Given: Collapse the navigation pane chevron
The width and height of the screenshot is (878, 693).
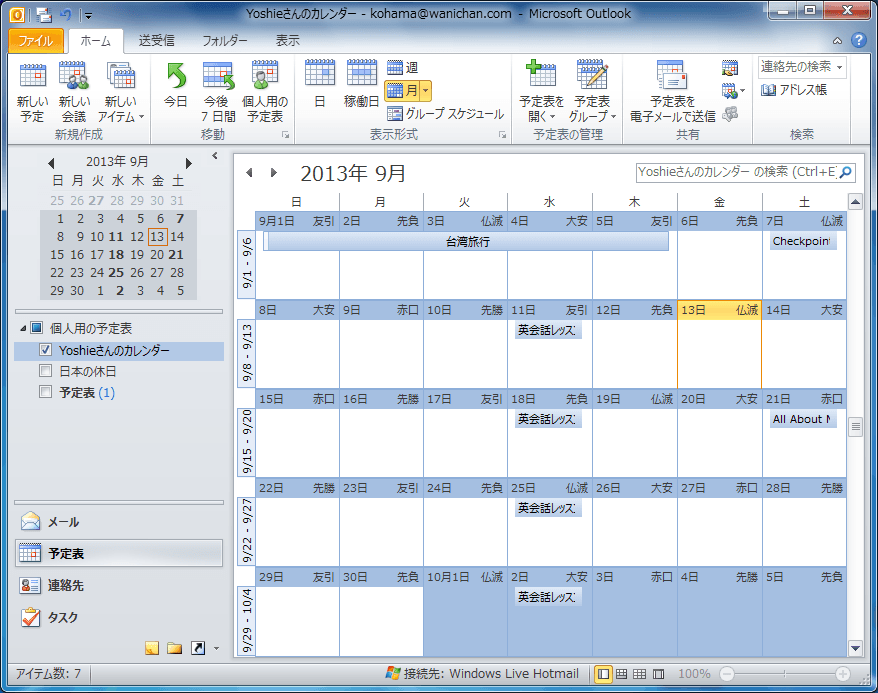Looking at the screenshot, I should click(x=214, y=156).
